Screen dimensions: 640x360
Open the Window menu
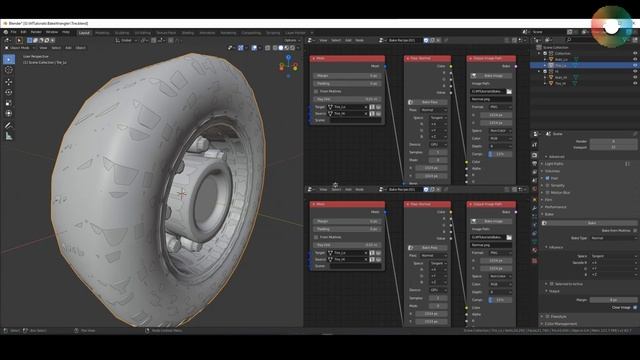[52, 32]
